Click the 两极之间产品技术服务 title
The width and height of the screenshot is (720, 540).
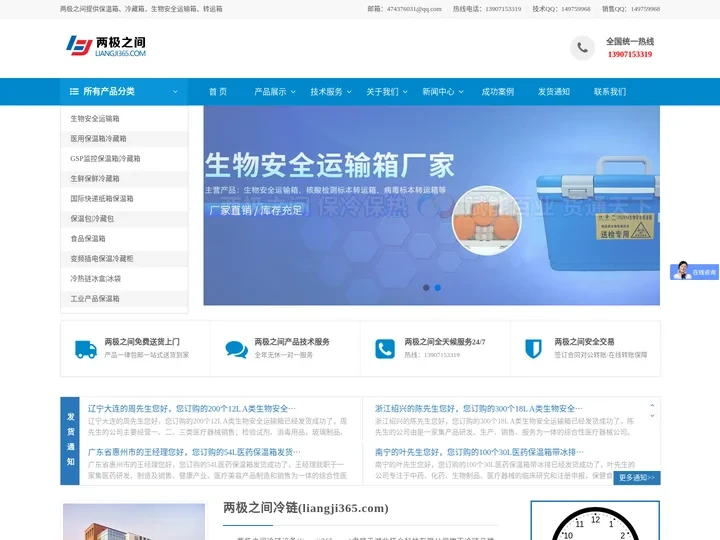click(x=292, y=342)
